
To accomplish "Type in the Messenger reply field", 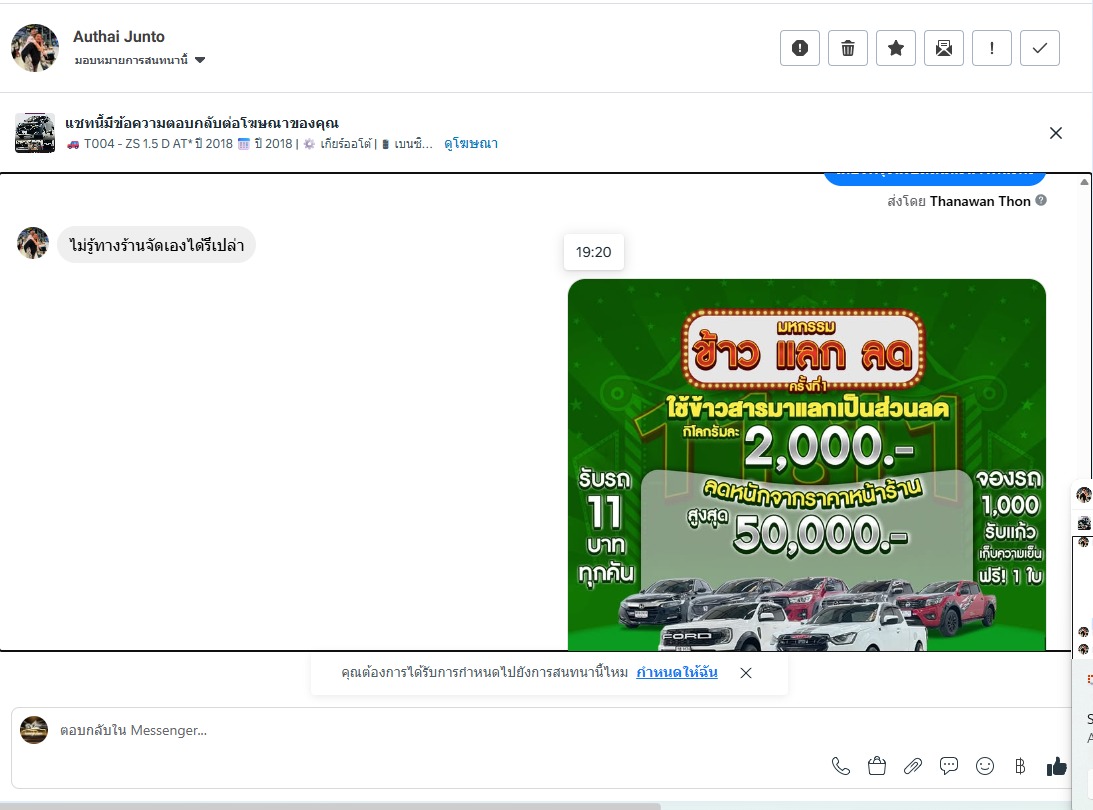I will click(400, 731).
